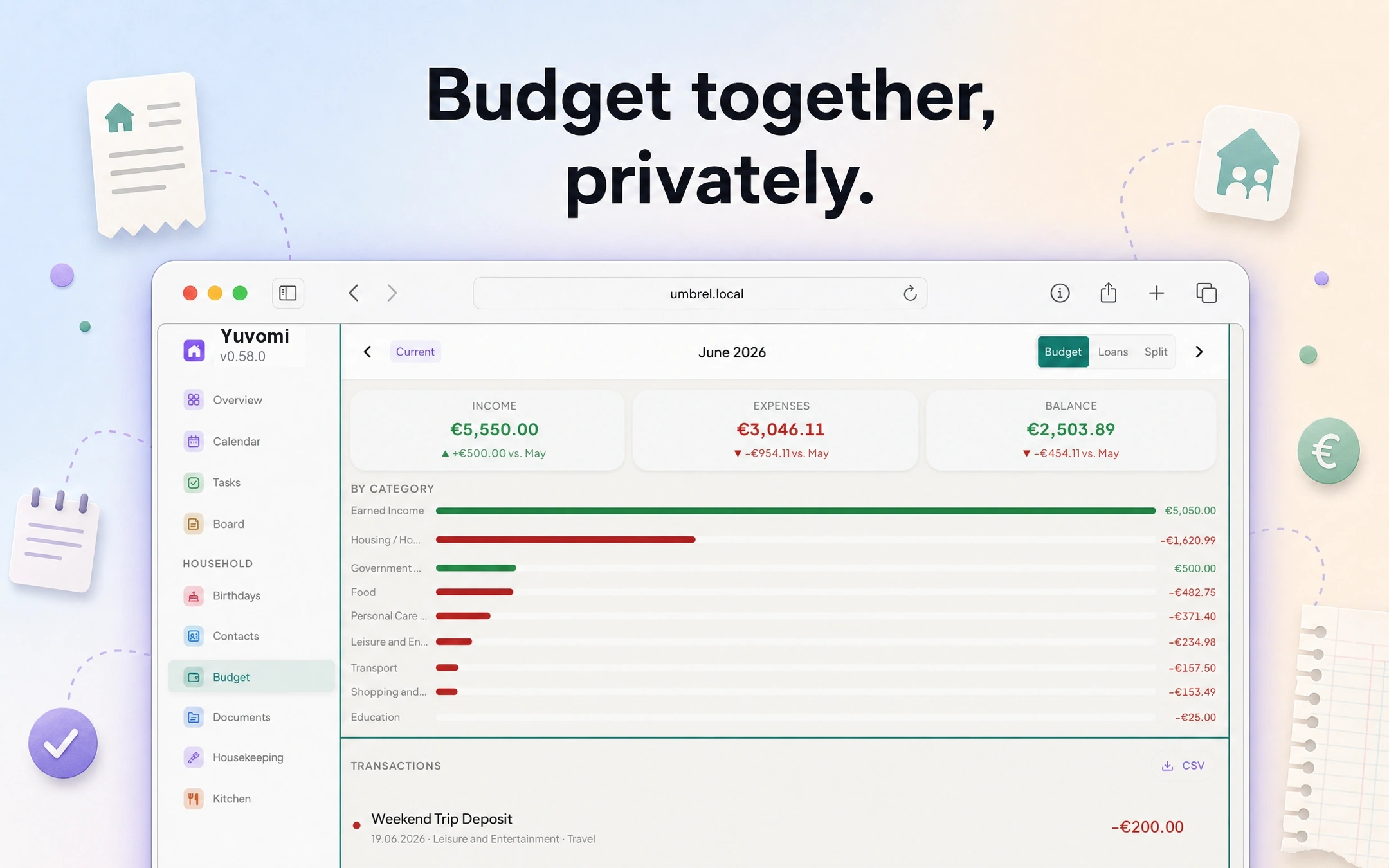The image size is (1389, 868).
Task: Show the browser tab overview
Action: point(1206,293)
